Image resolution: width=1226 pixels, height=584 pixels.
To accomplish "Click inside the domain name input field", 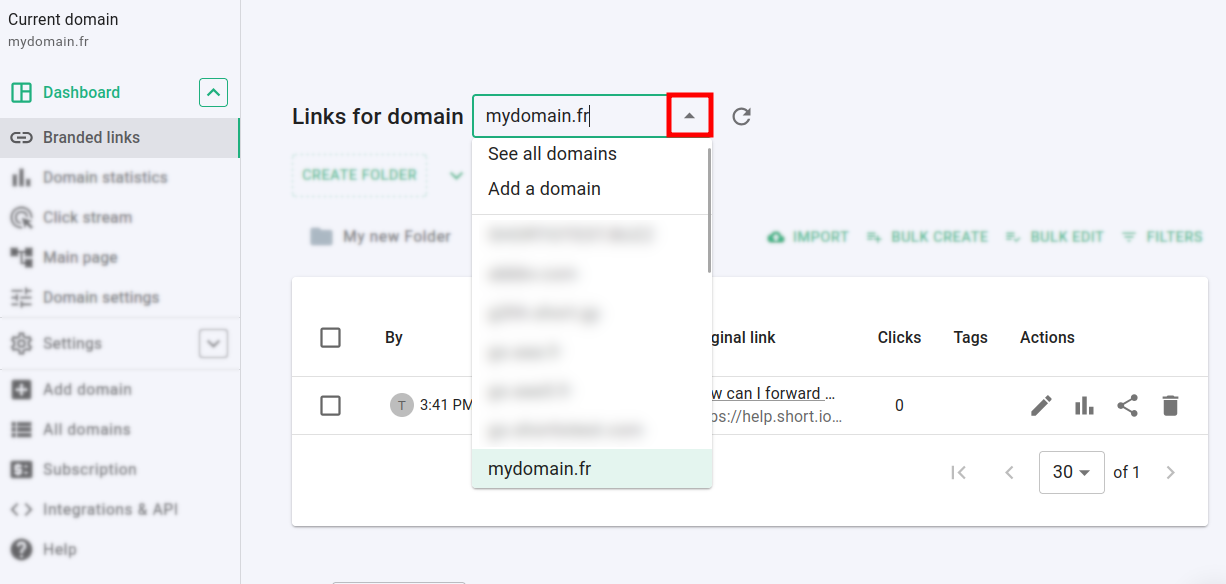I will (x=570, y=116).
